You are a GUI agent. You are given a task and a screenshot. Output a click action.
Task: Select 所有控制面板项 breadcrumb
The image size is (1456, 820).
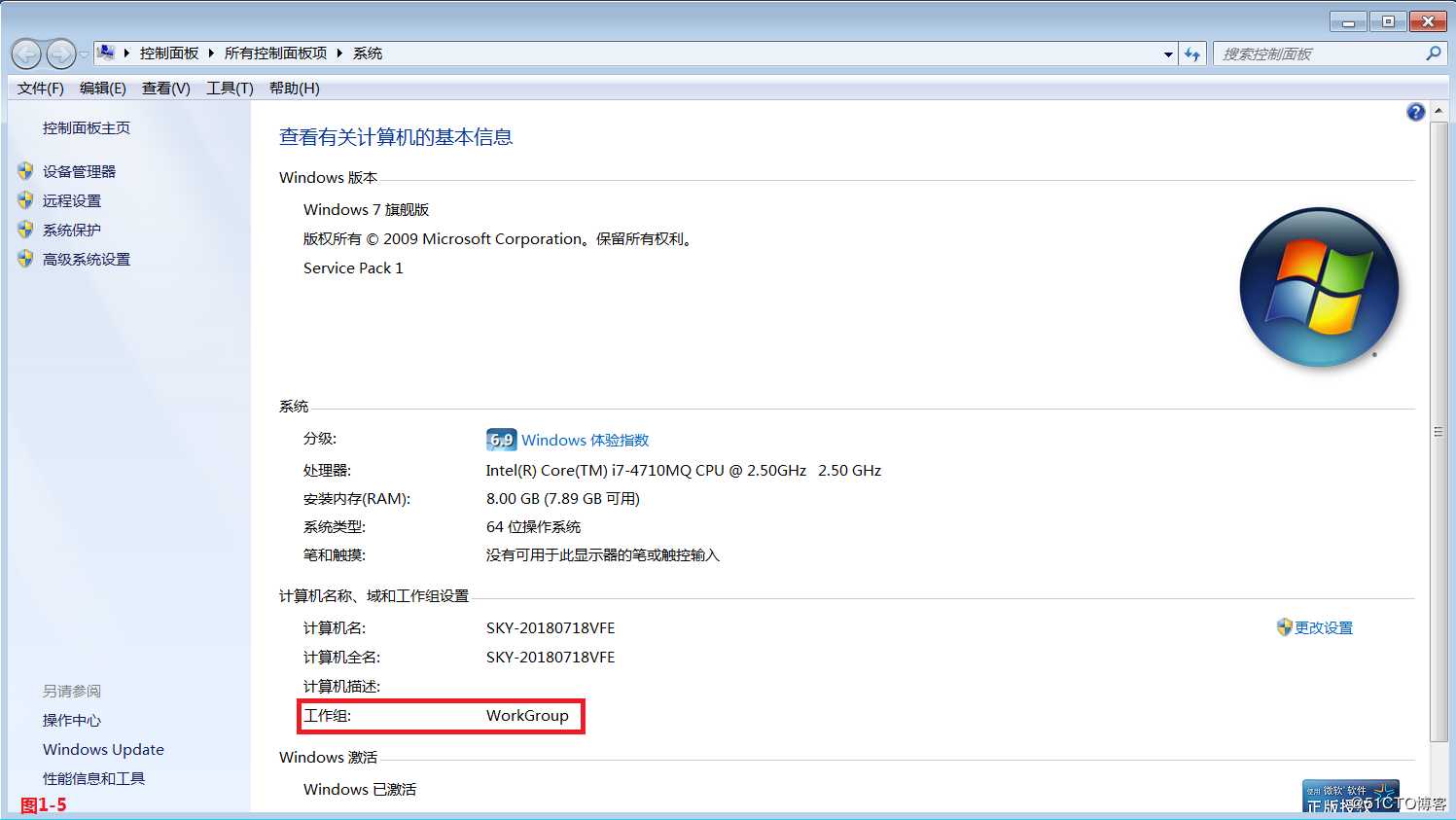(275, 53)
